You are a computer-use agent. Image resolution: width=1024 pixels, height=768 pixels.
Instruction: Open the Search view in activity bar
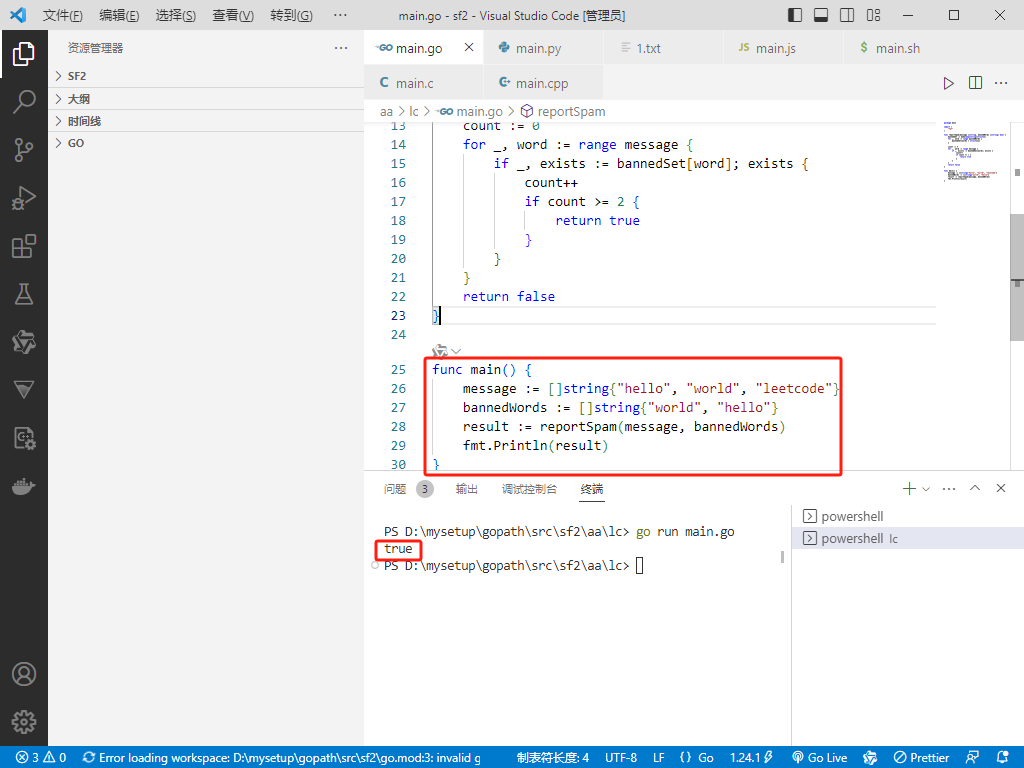[24, 102]
